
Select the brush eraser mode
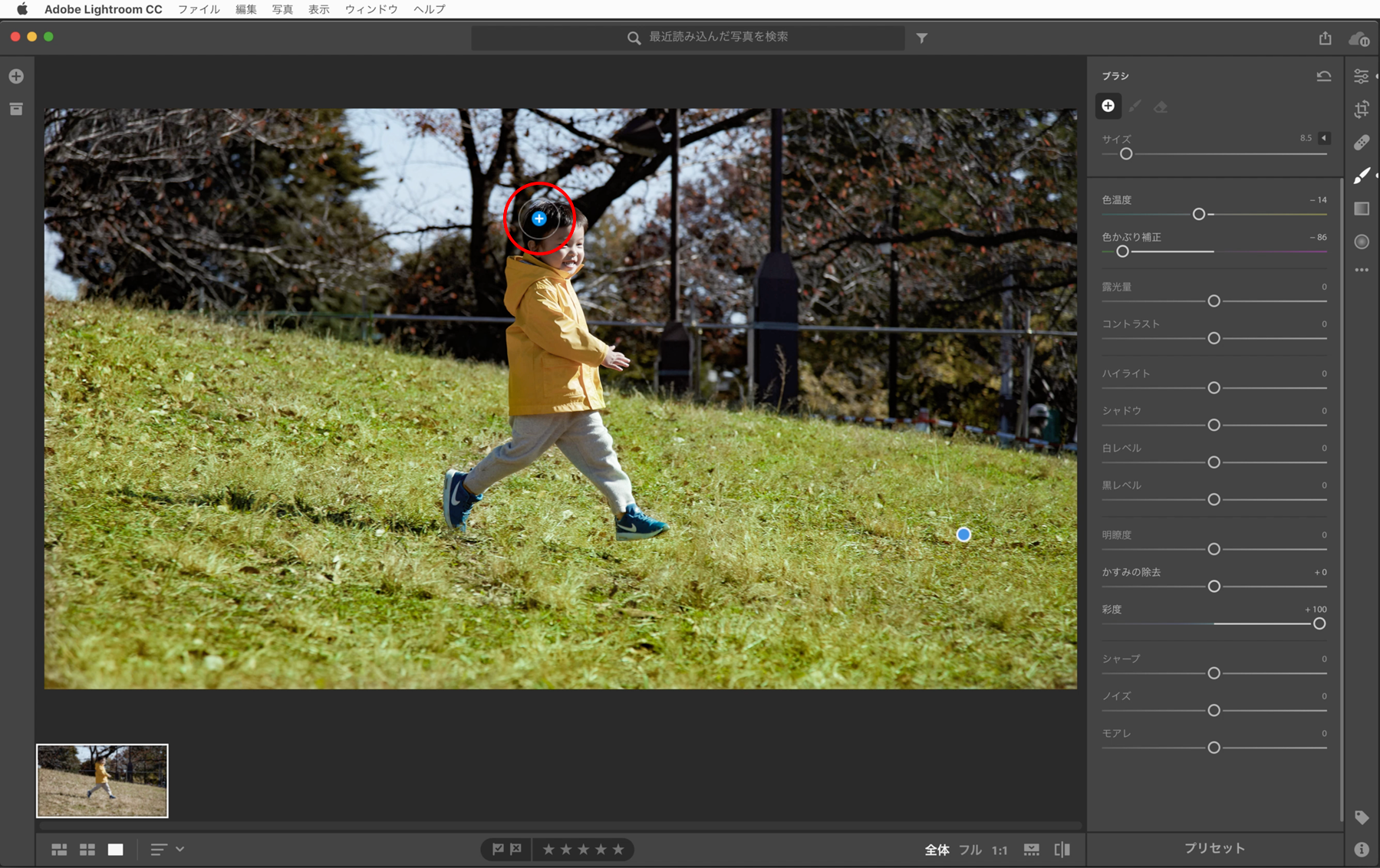[1161, 107]
